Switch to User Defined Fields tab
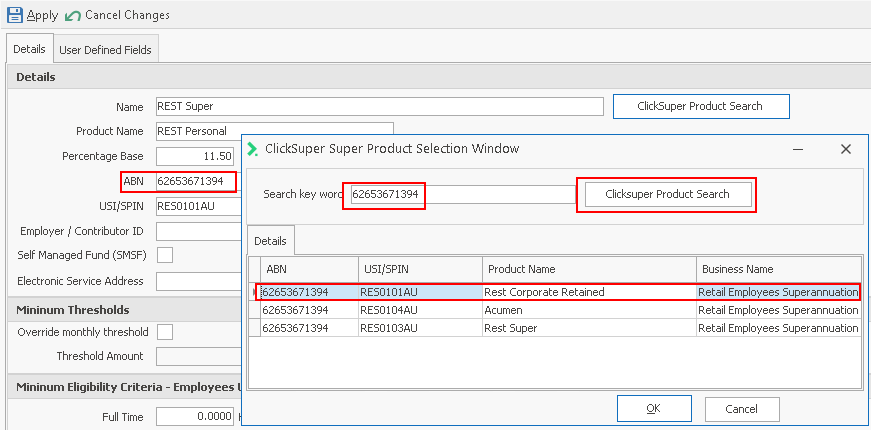 click(105, 49)
